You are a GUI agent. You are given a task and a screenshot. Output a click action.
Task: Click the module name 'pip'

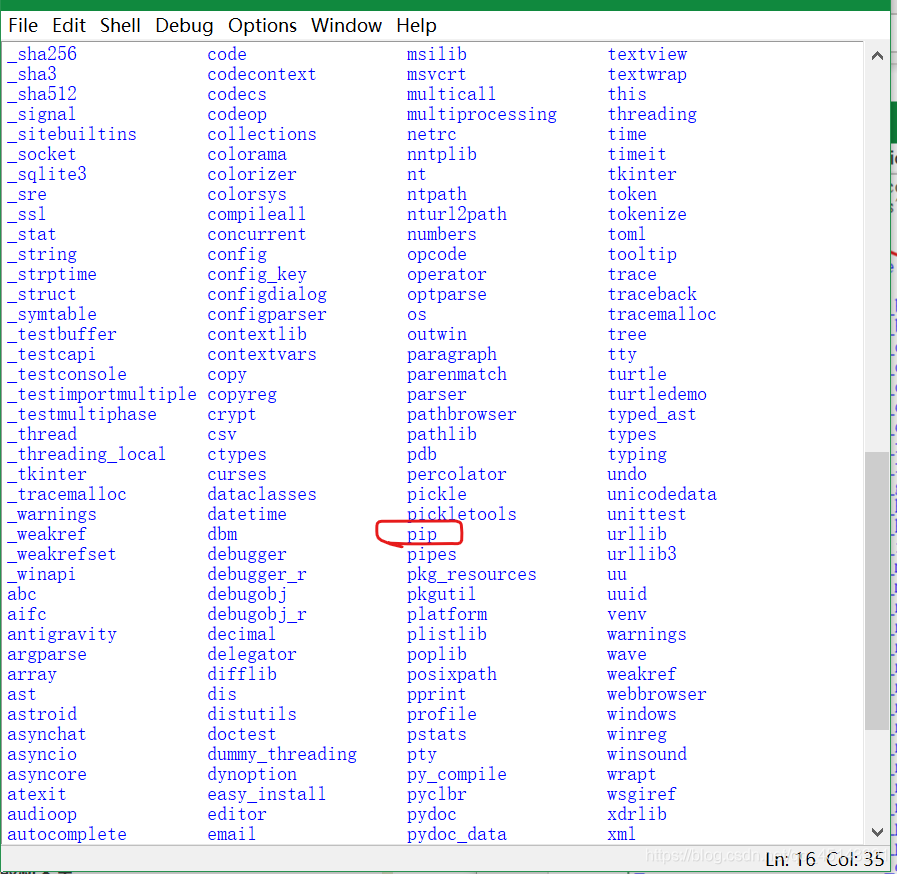click(422, 534)
